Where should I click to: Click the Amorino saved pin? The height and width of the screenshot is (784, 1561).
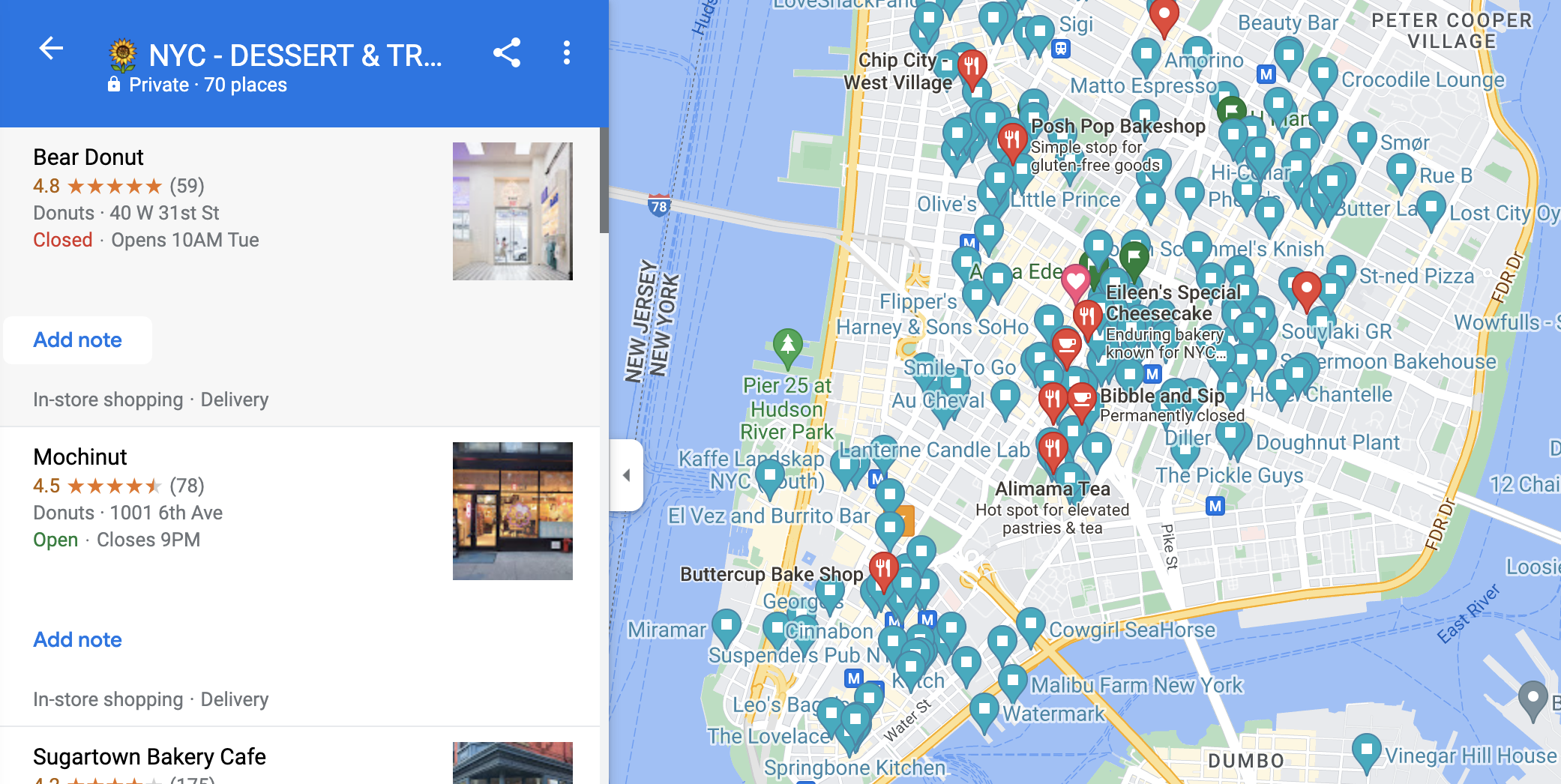1146,57
